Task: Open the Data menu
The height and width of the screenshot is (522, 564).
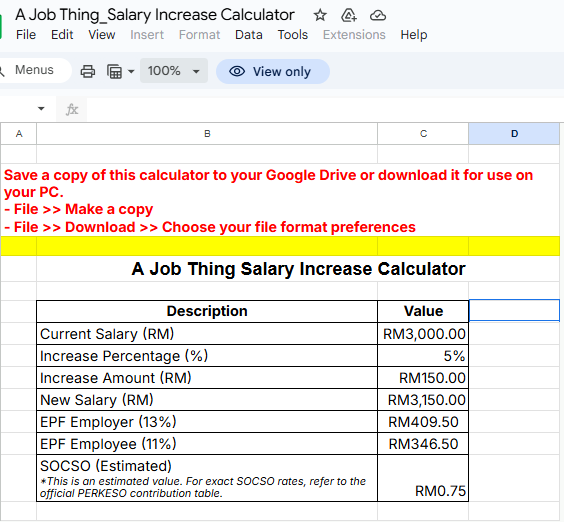Action: [x=249, y=35]
